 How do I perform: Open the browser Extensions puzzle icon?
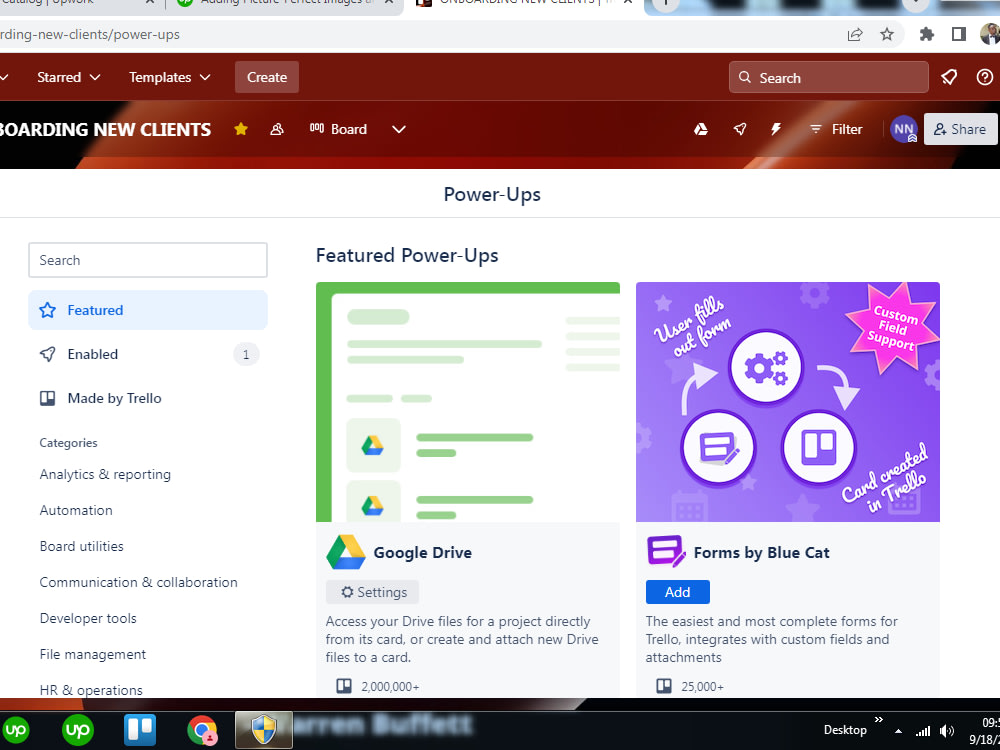(x=927, y=34)
